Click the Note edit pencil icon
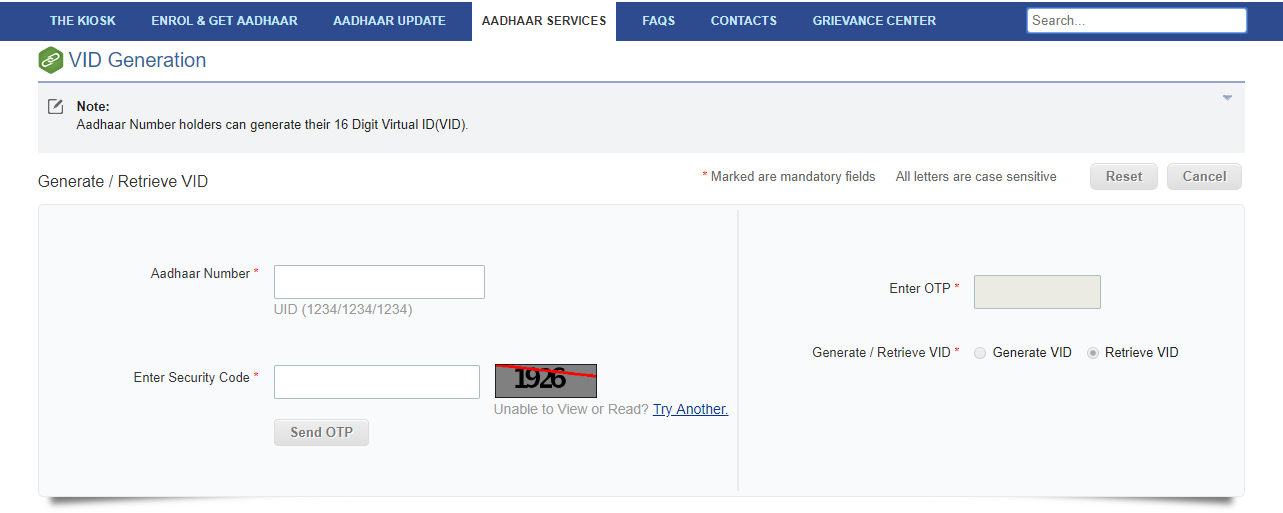1283x513 pixels. pyautogui.click(x=56, y=106)
